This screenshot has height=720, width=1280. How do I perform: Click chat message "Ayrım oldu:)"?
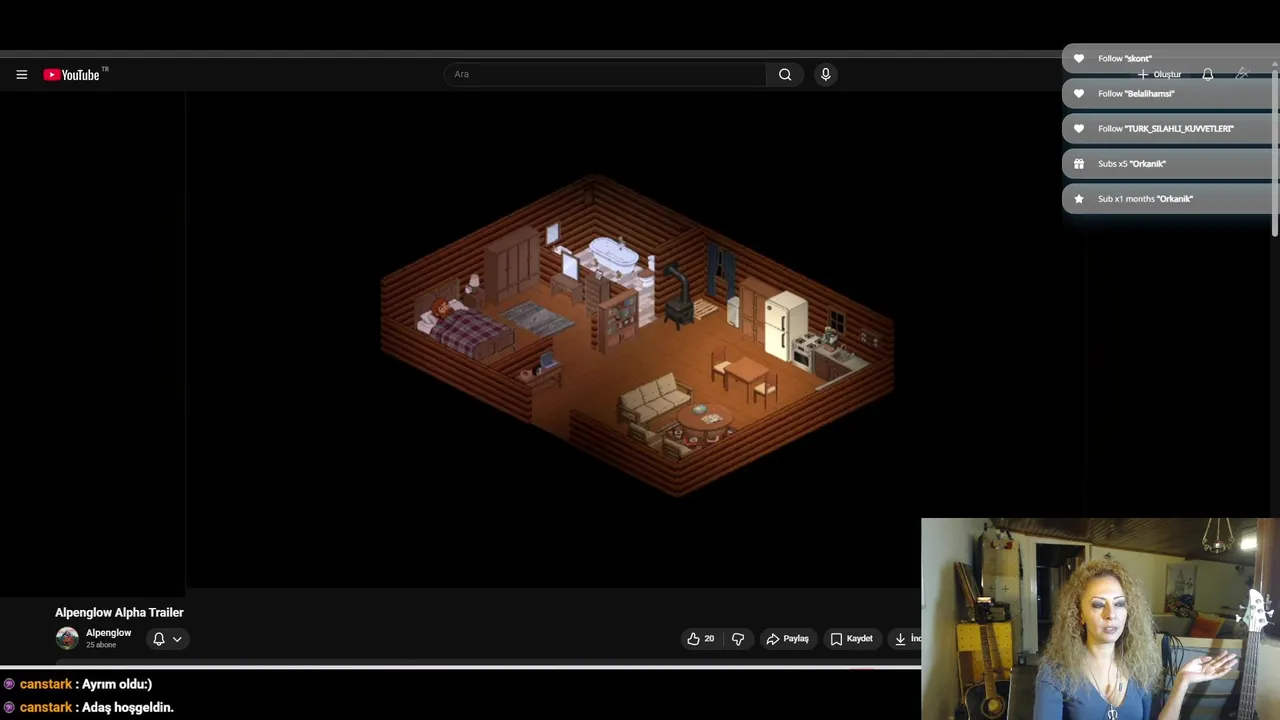tap(117, 684)
